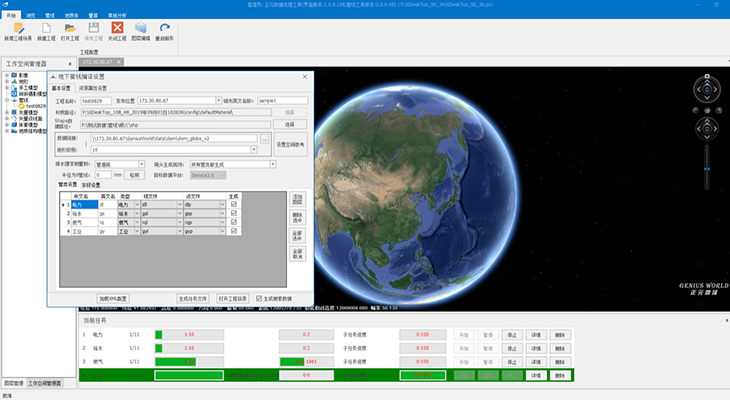Image resolution: width=730 pixels, height=400 pixels.
Task: Switch to the 资源属性设置 tab
Action: (x=95, y=88)
